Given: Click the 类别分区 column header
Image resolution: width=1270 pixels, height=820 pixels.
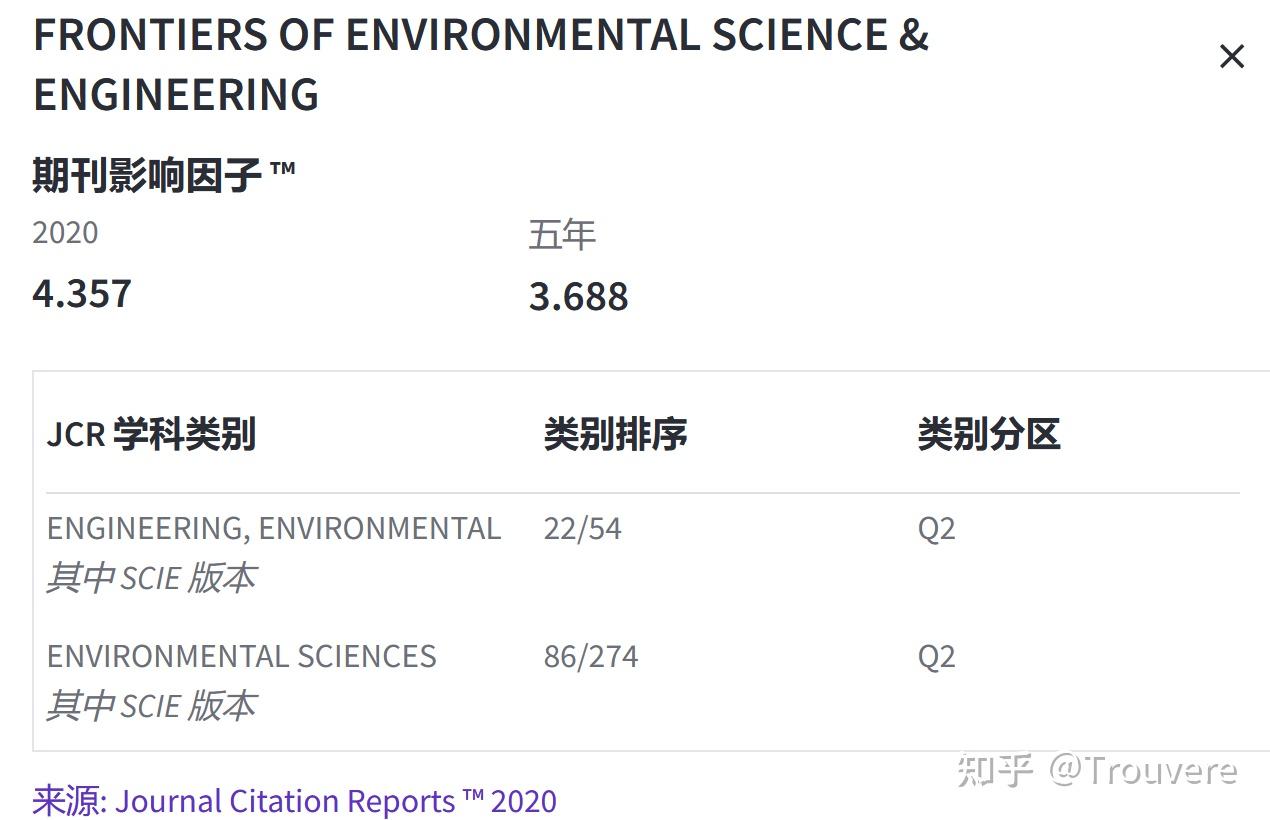Looking at the screenshot, I should (x=988, y=434).
